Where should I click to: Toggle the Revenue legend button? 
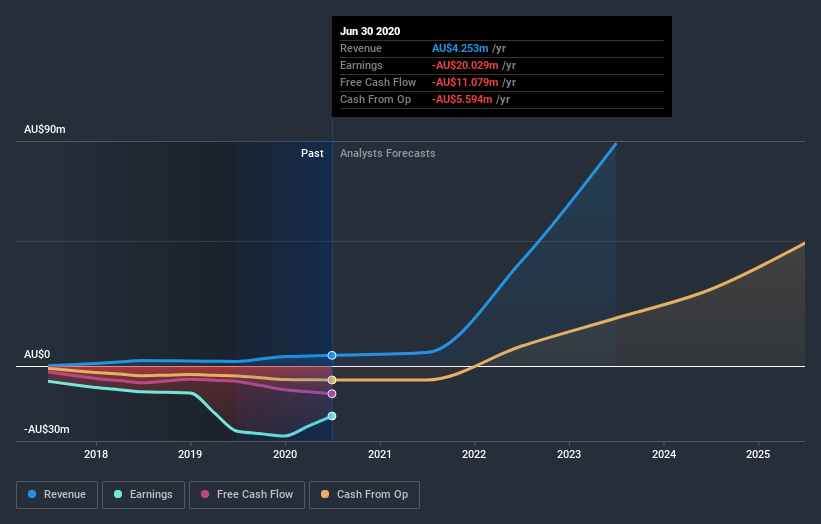click(x=57, y=495)
